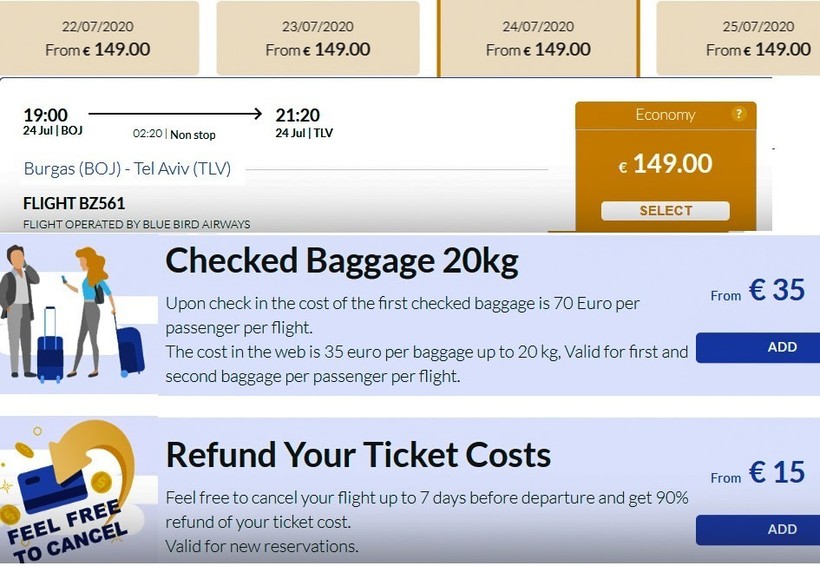Choose the 24/07/2020 date tab

point(538,38)
